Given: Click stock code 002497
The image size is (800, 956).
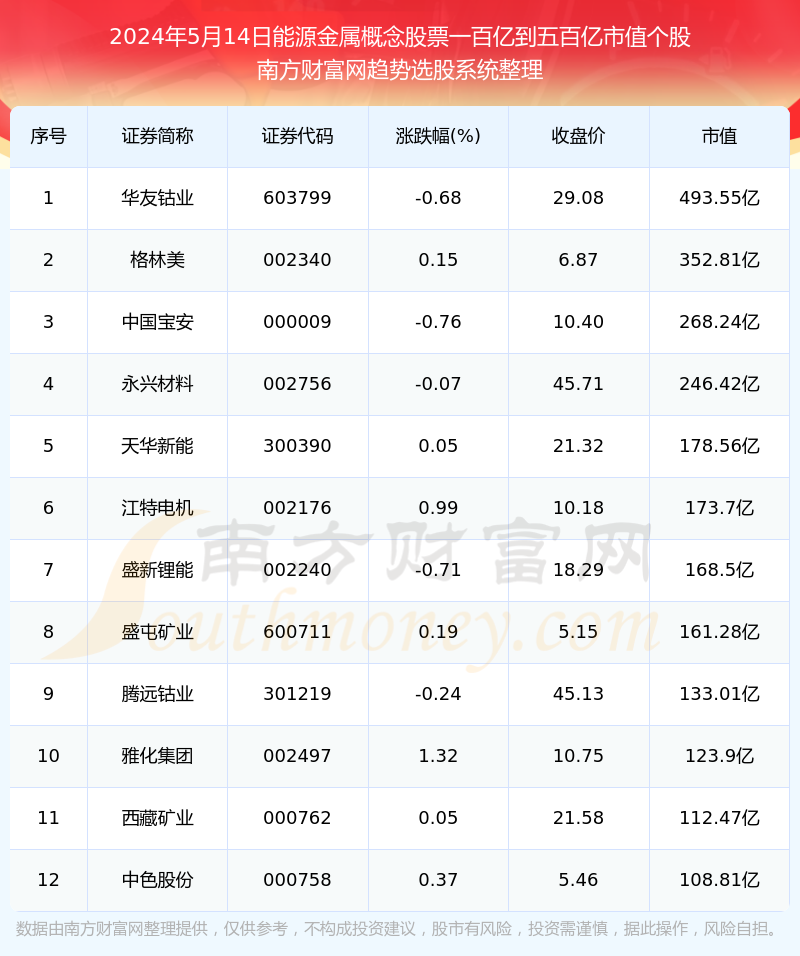Looking at the screenshot, I should (x=298, y=756).
